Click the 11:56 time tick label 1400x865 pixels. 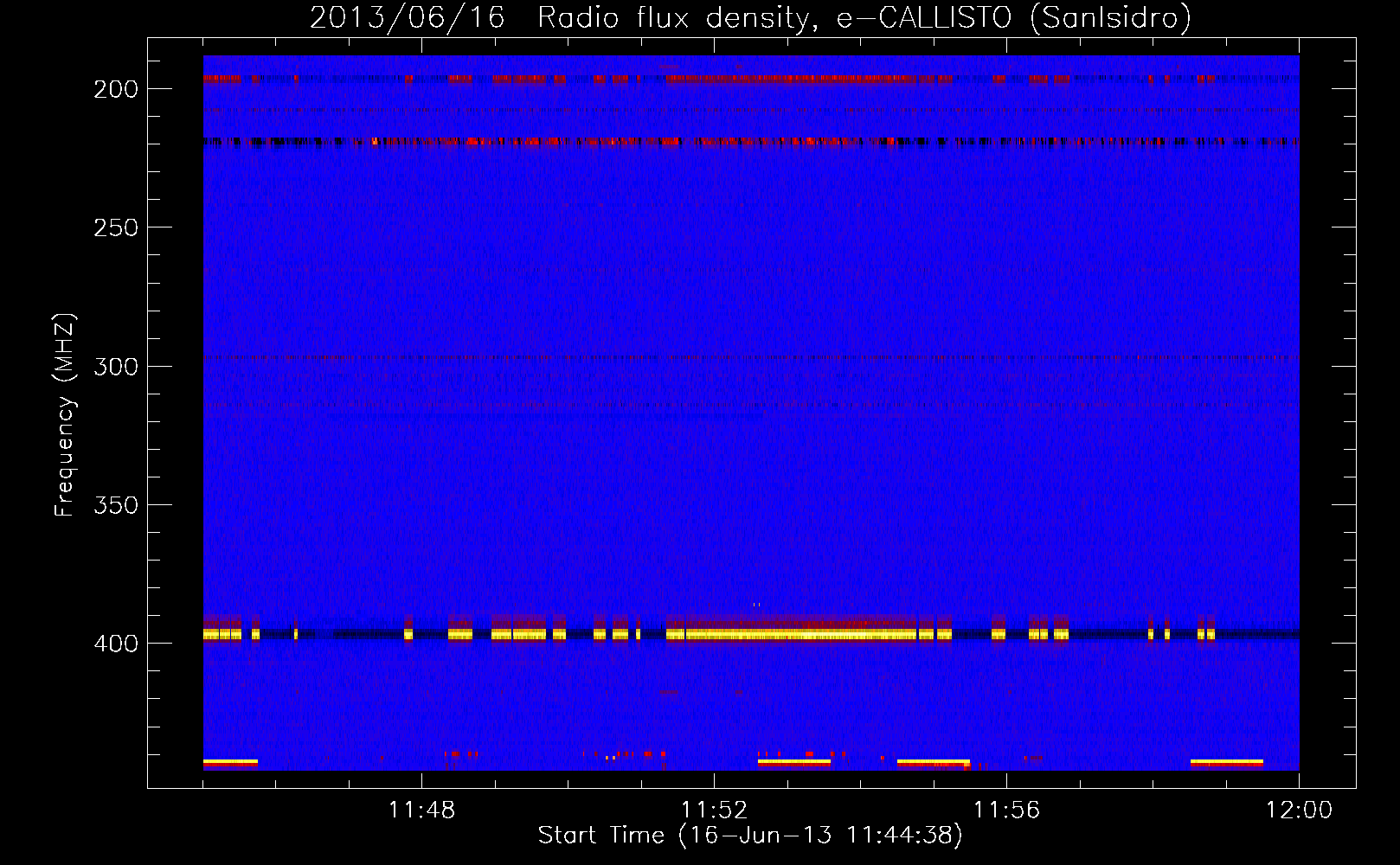(x=1006, y=810)
